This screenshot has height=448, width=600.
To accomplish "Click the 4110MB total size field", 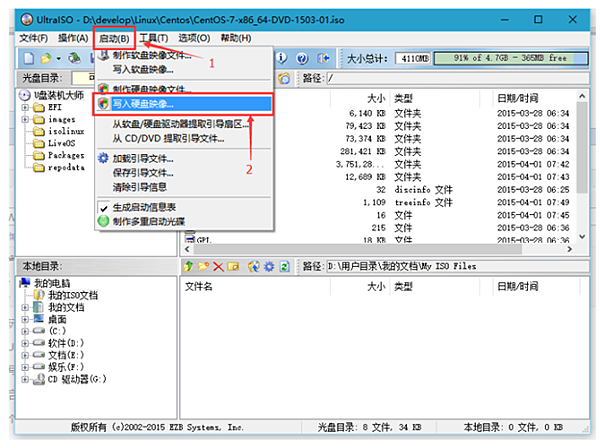I will pyautogui.click(x=413, y=59).
